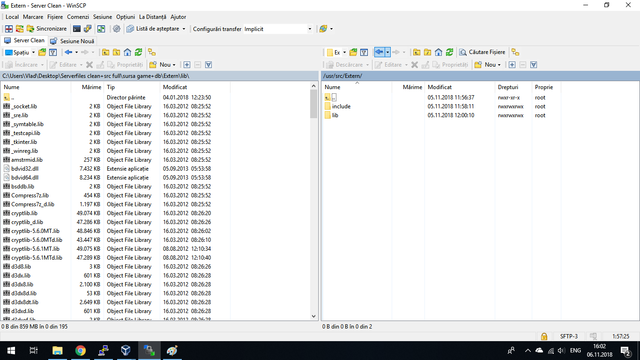Click local panel filter icon
This screenshot has height=360, width=640.
click(x=53, y=53)
